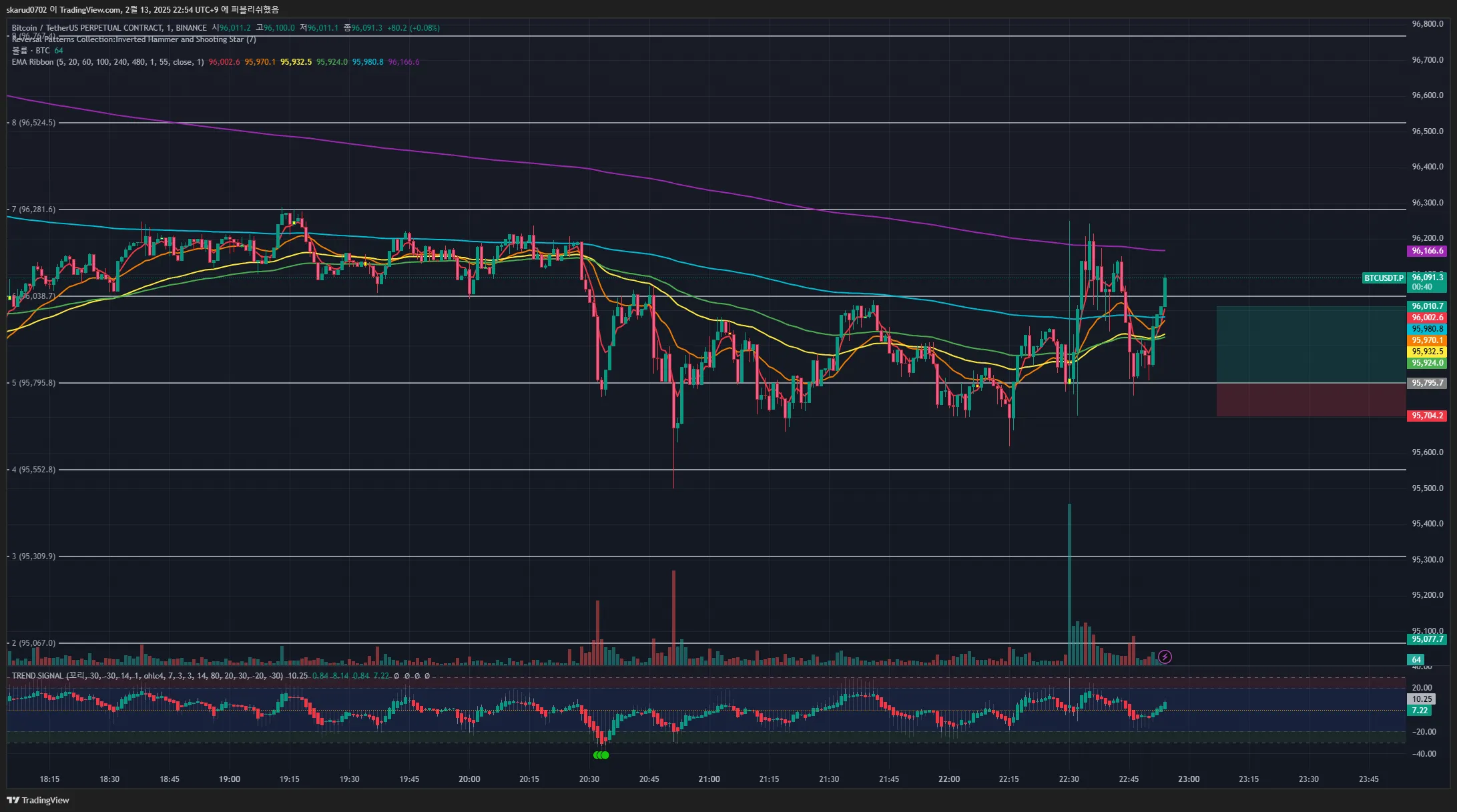The height and width of the screenshot is (812, 1457).
Task: Click the 23:00 time axis label
Action: click(1189, 779)
